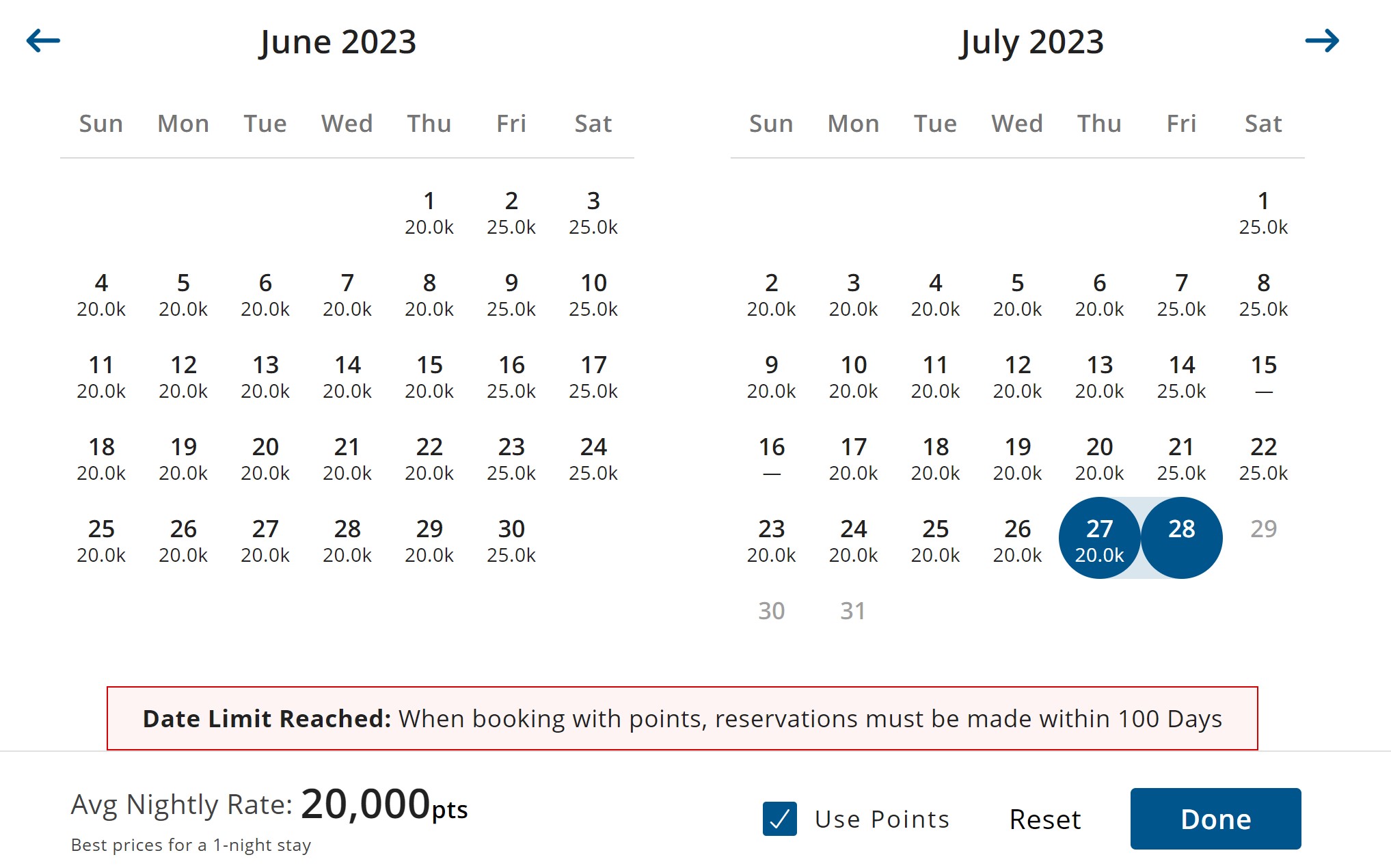1391x868 pixels.
Task: Pick July 4 at 20.0k
Action: (935, 295)
